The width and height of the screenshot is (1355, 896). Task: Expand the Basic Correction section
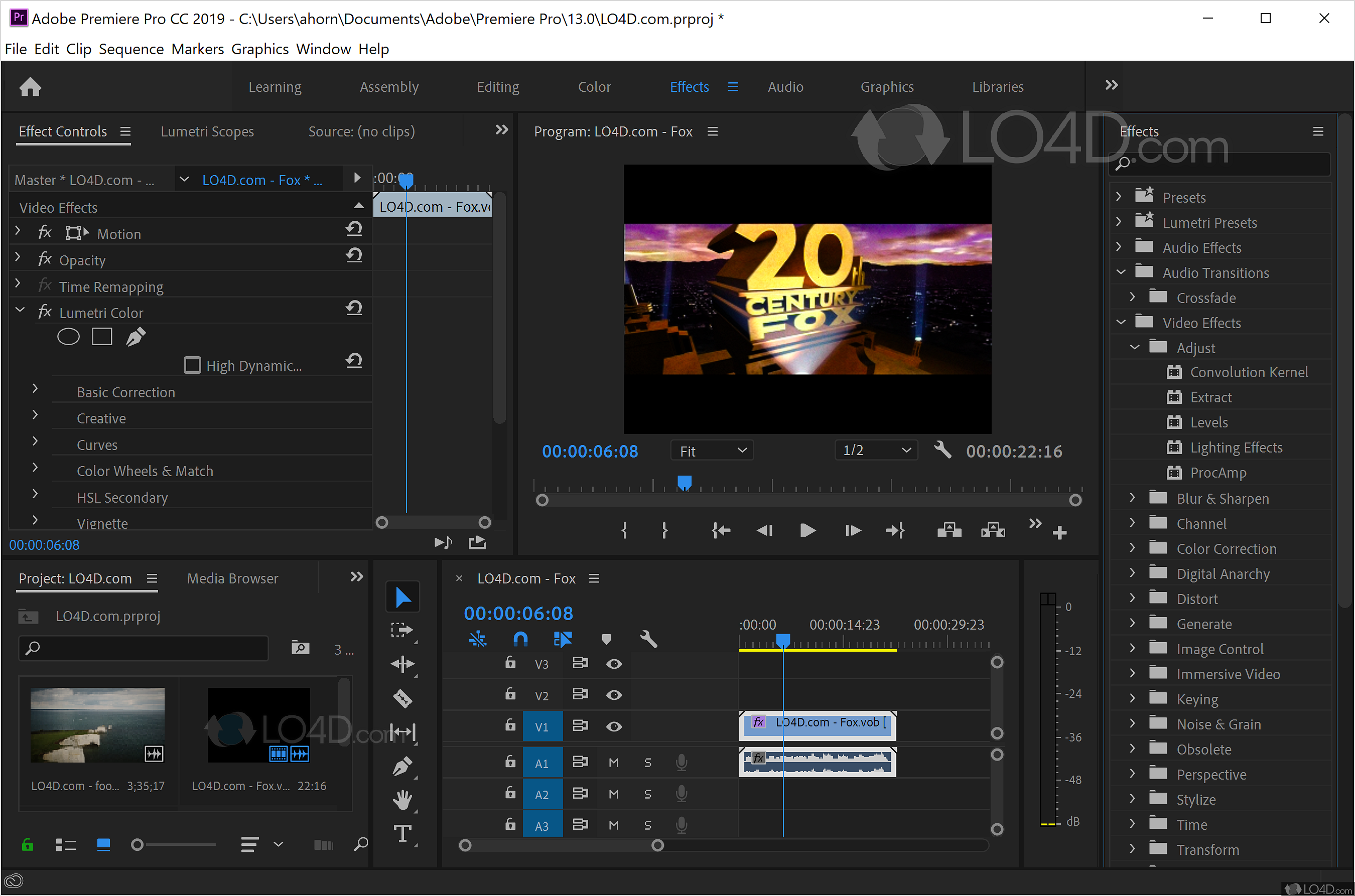[x=37, y=392]
